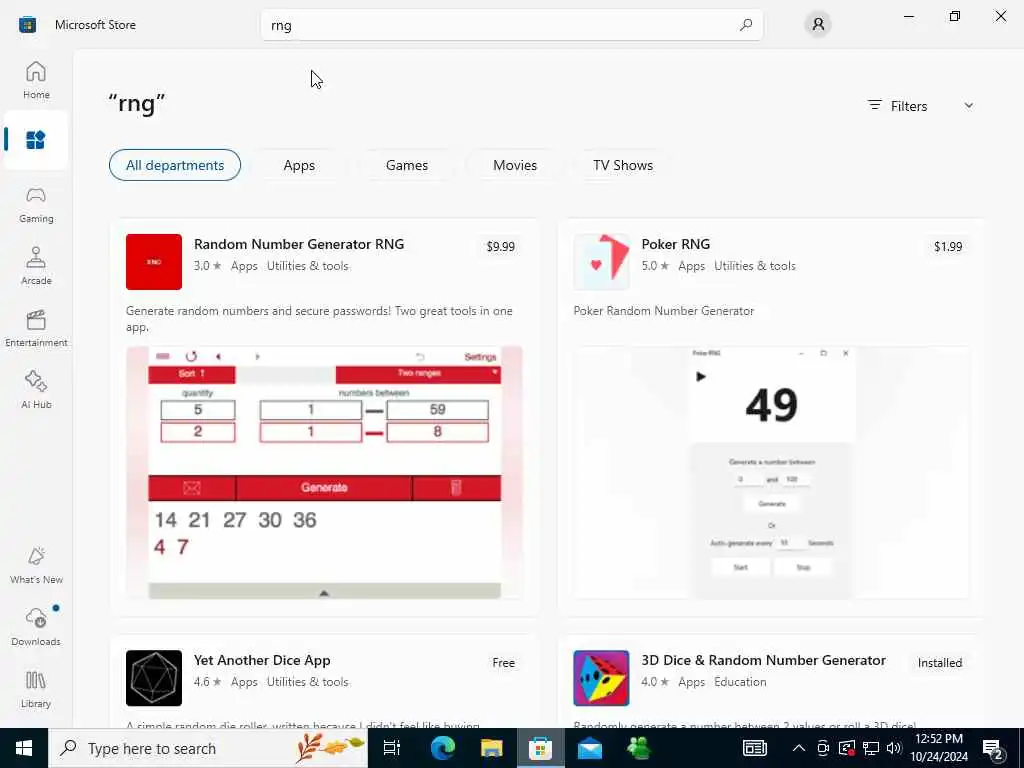
Task: Click the network tray icon
Action: [871, 748]
